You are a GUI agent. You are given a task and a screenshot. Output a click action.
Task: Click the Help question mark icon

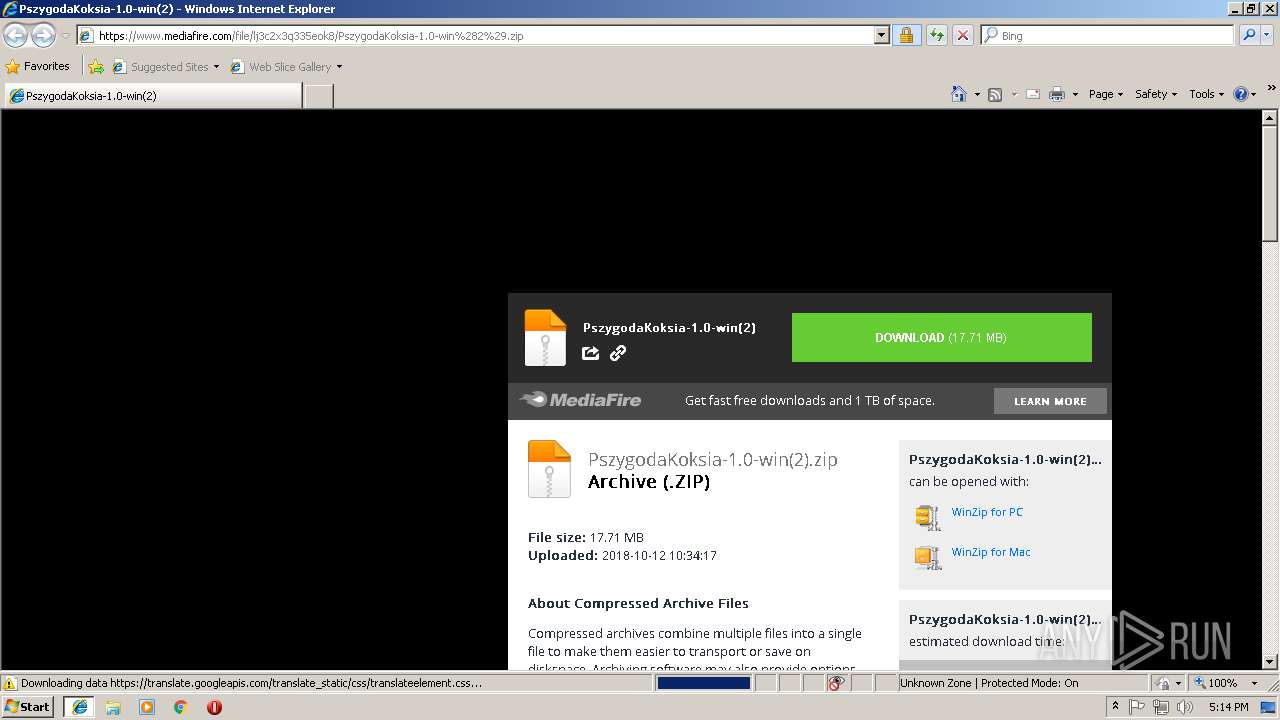tap(1241, 94)
